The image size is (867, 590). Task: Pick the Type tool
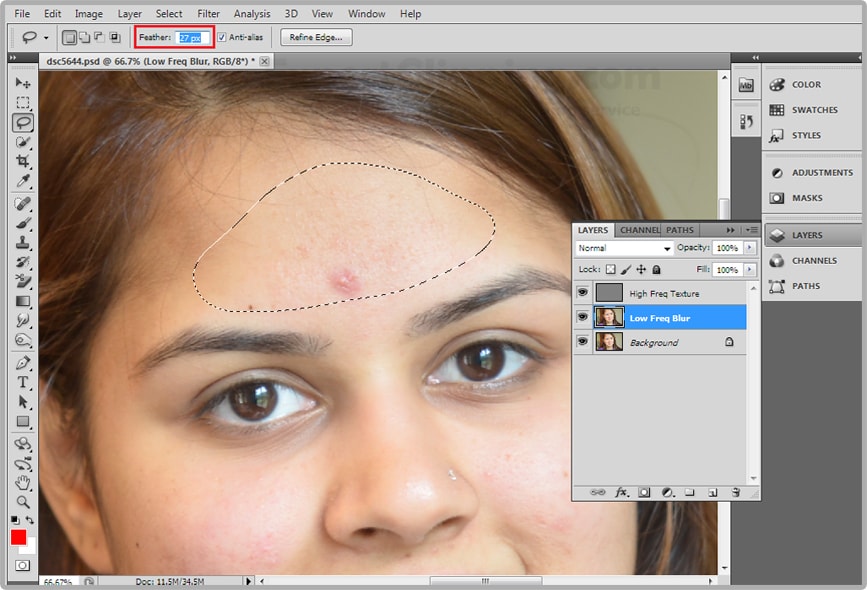coord(22,382)
